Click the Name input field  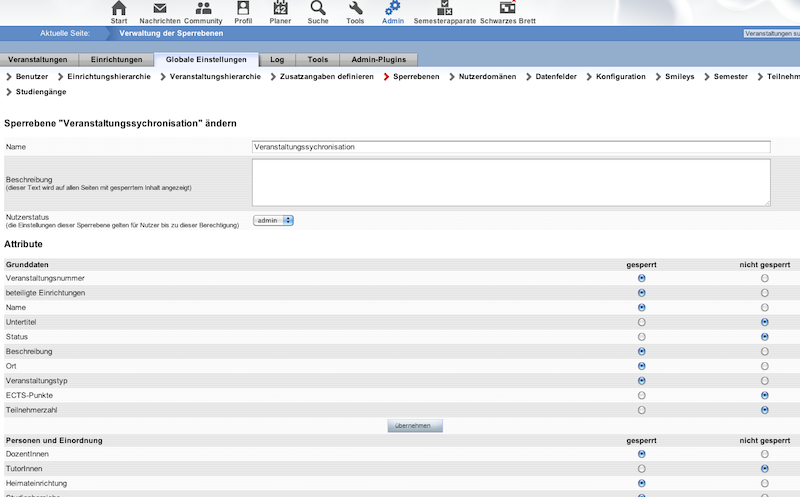(511, 147)
